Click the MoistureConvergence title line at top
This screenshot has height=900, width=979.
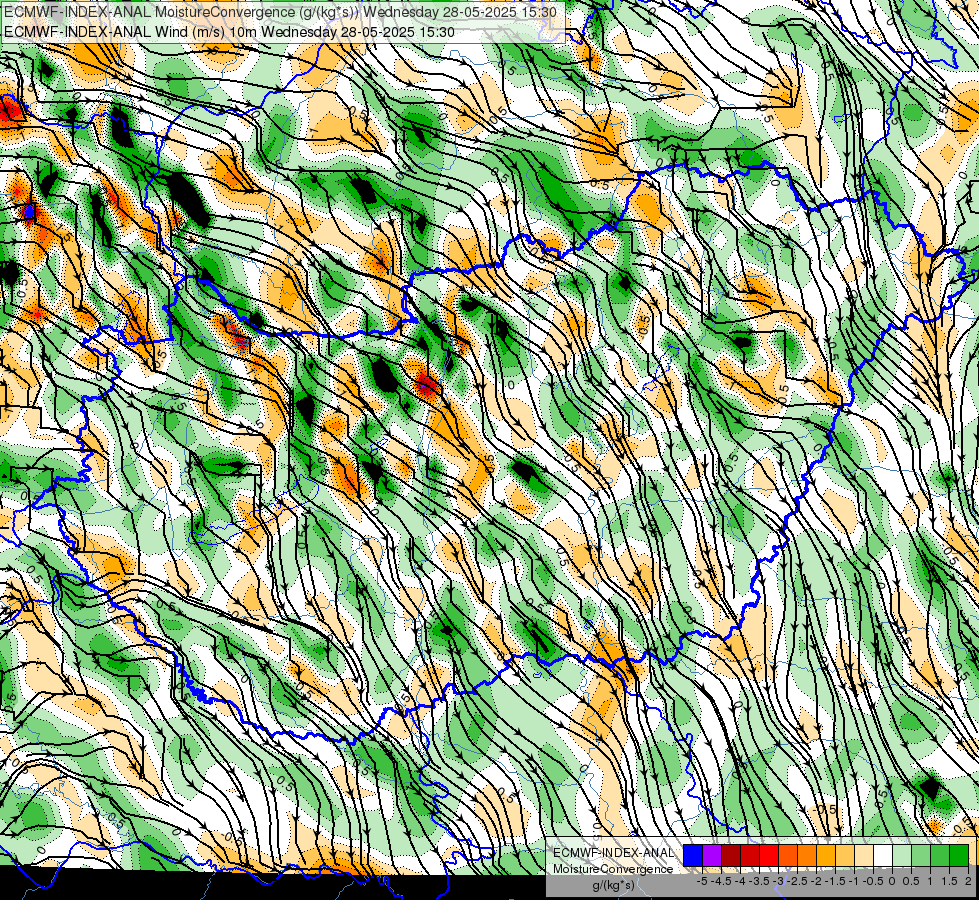click(x=280, y=12)
